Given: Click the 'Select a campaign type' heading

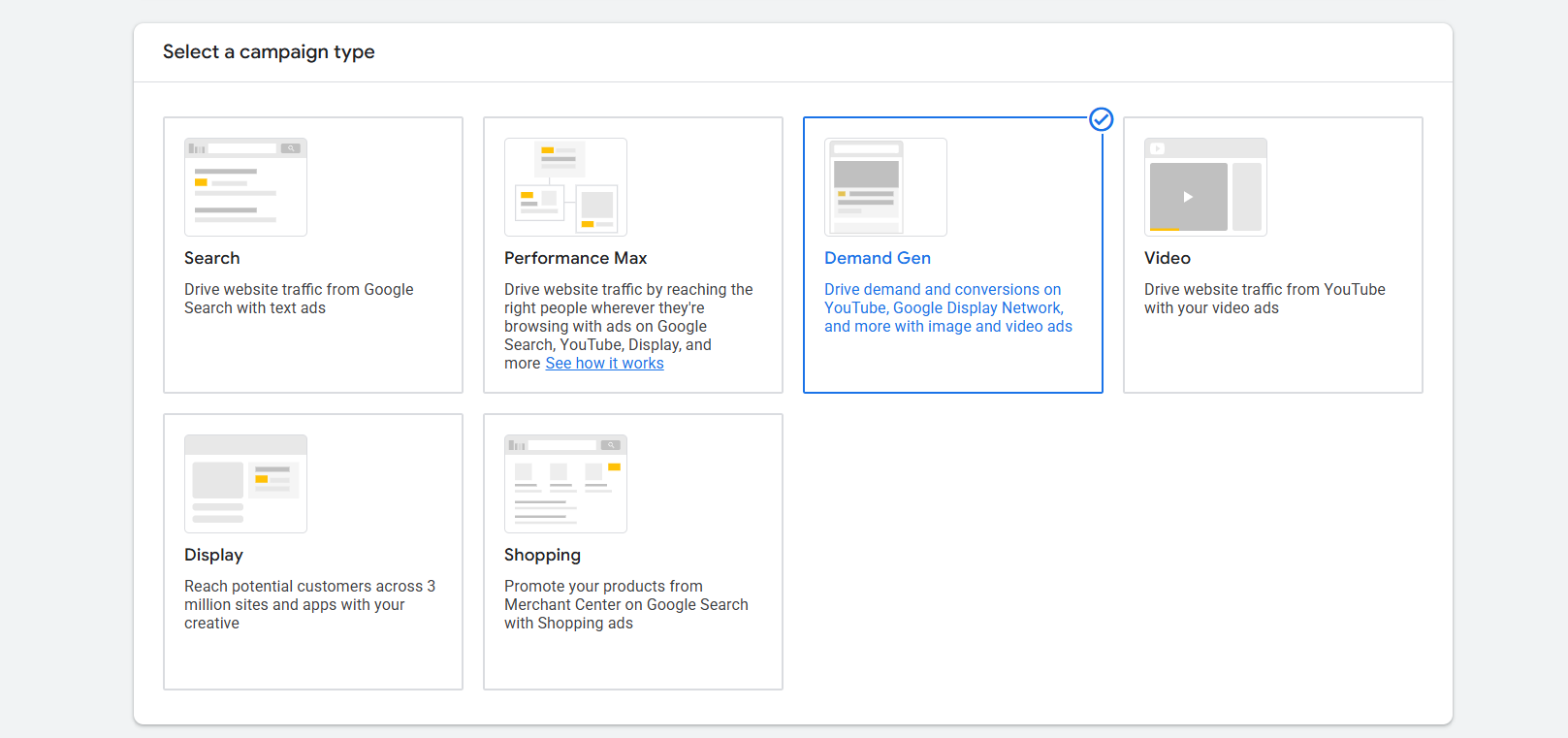Looking at the screenshot, I should (269, 52).
